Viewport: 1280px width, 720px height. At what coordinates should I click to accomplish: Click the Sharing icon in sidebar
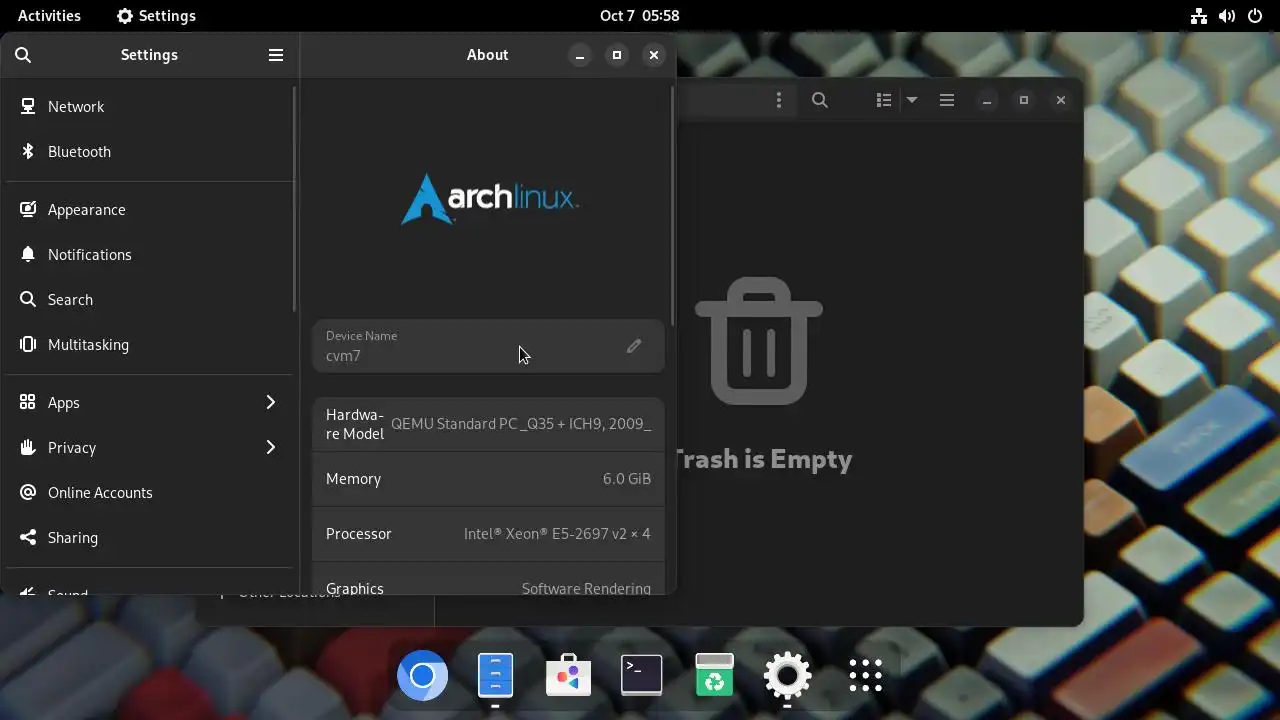click(28, 537)
